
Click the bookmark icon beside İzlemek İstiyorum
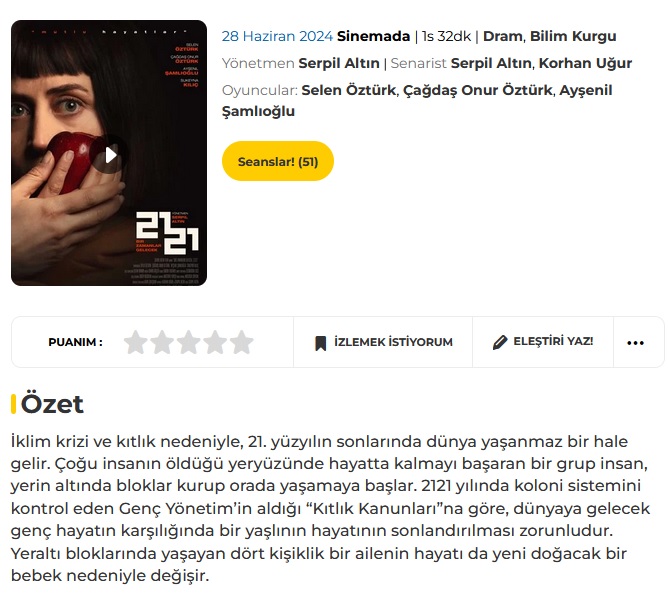tap(320, 343)
